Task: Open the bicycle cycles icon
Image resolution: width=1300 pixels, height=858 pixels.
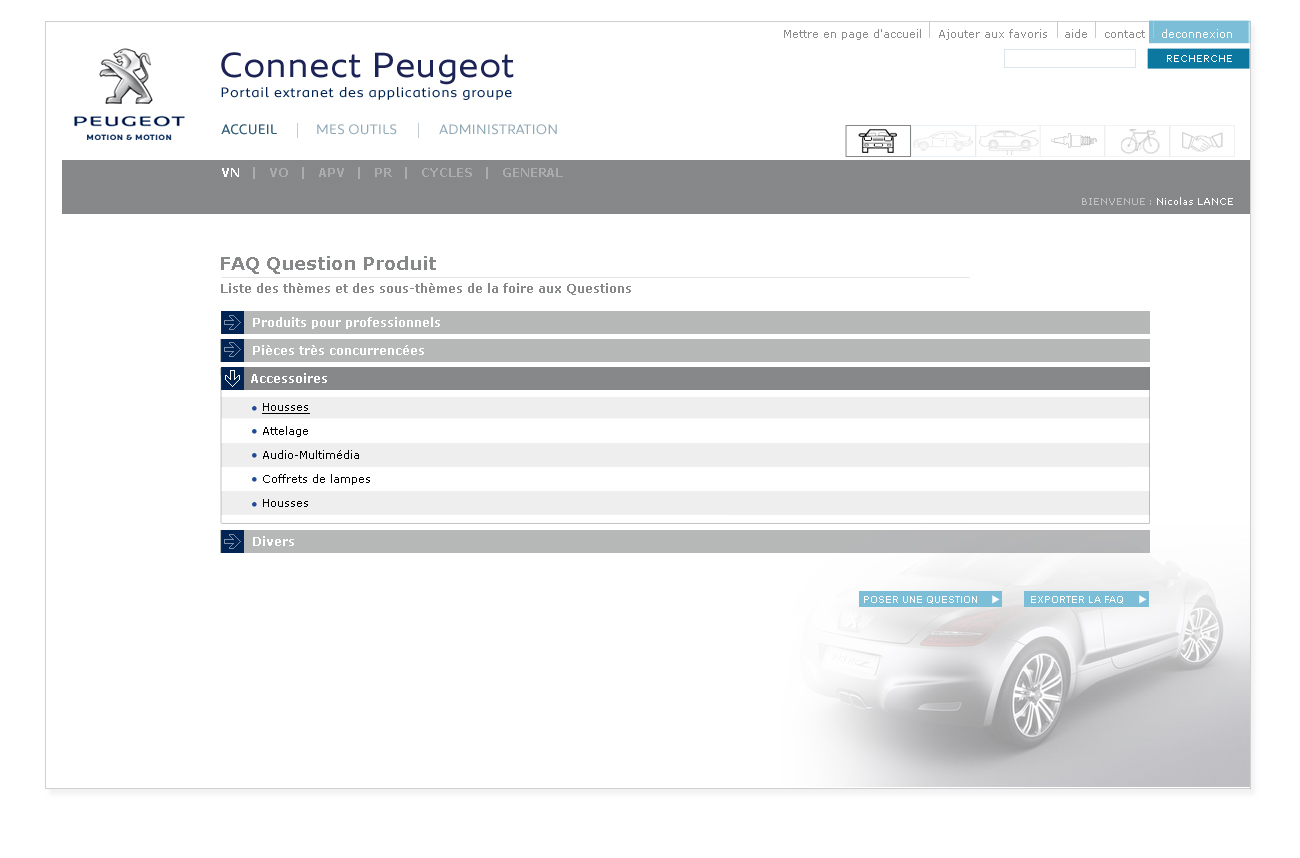Action: [1138, 141]
